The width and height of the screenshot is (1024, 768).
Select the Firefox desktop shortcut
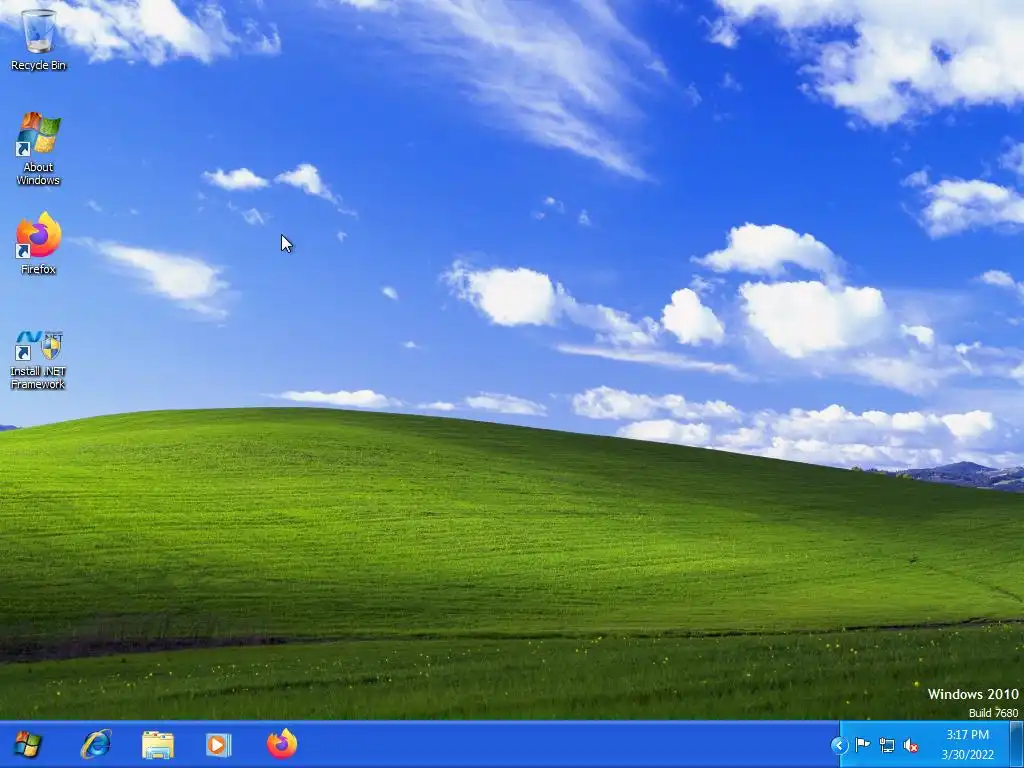click(39, 243)
